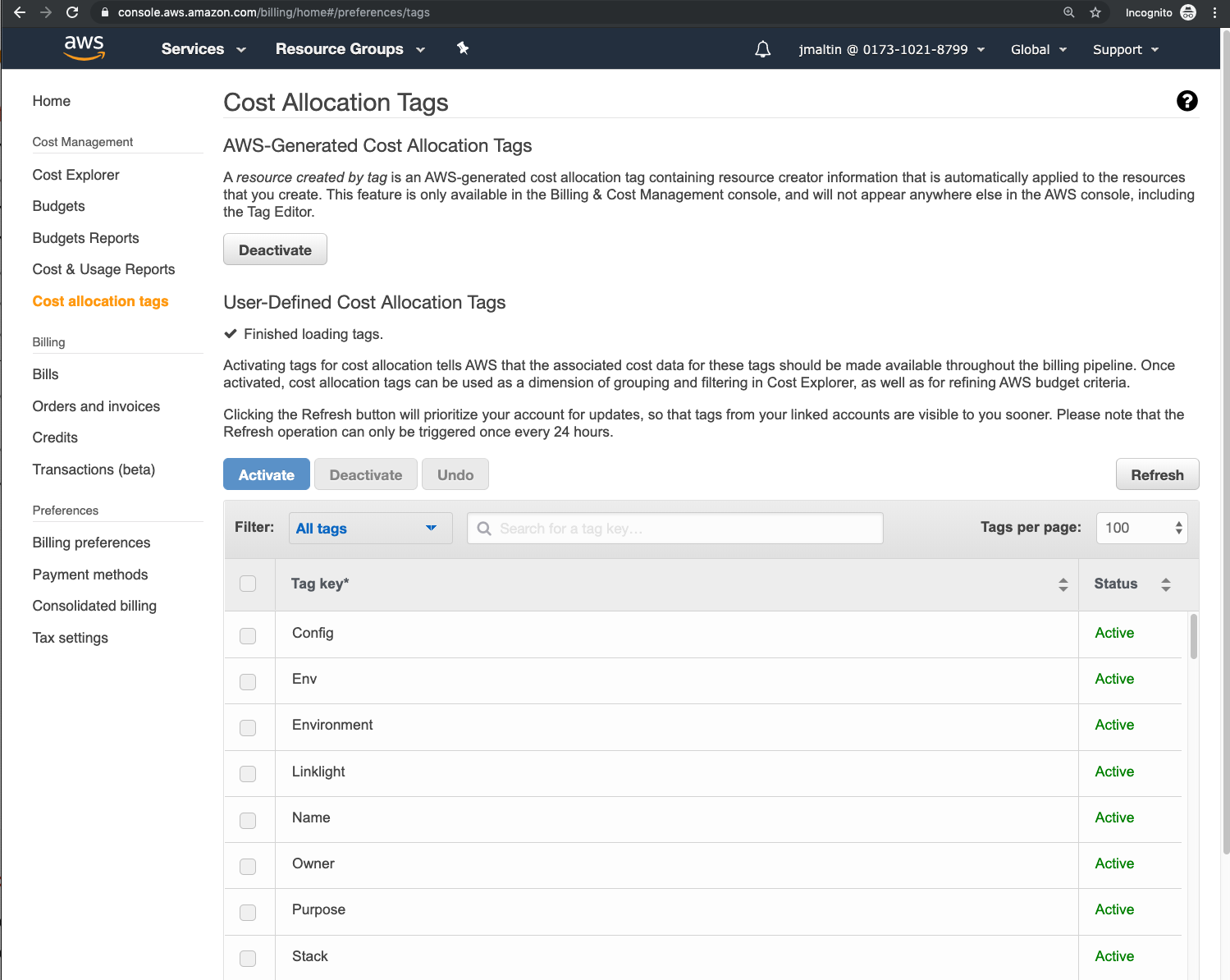The width and height of the screenshot is (1230, 980).
Task: Check the Owner tag checkbox
Action: coord(248,867)
